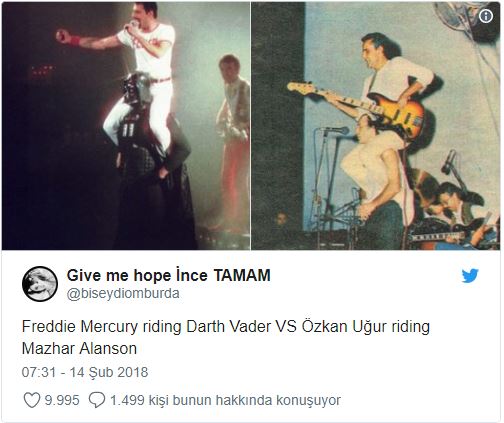504x423 pixels.
Task: Open Twitter via the blue bird logo
Action: point(470,276)
